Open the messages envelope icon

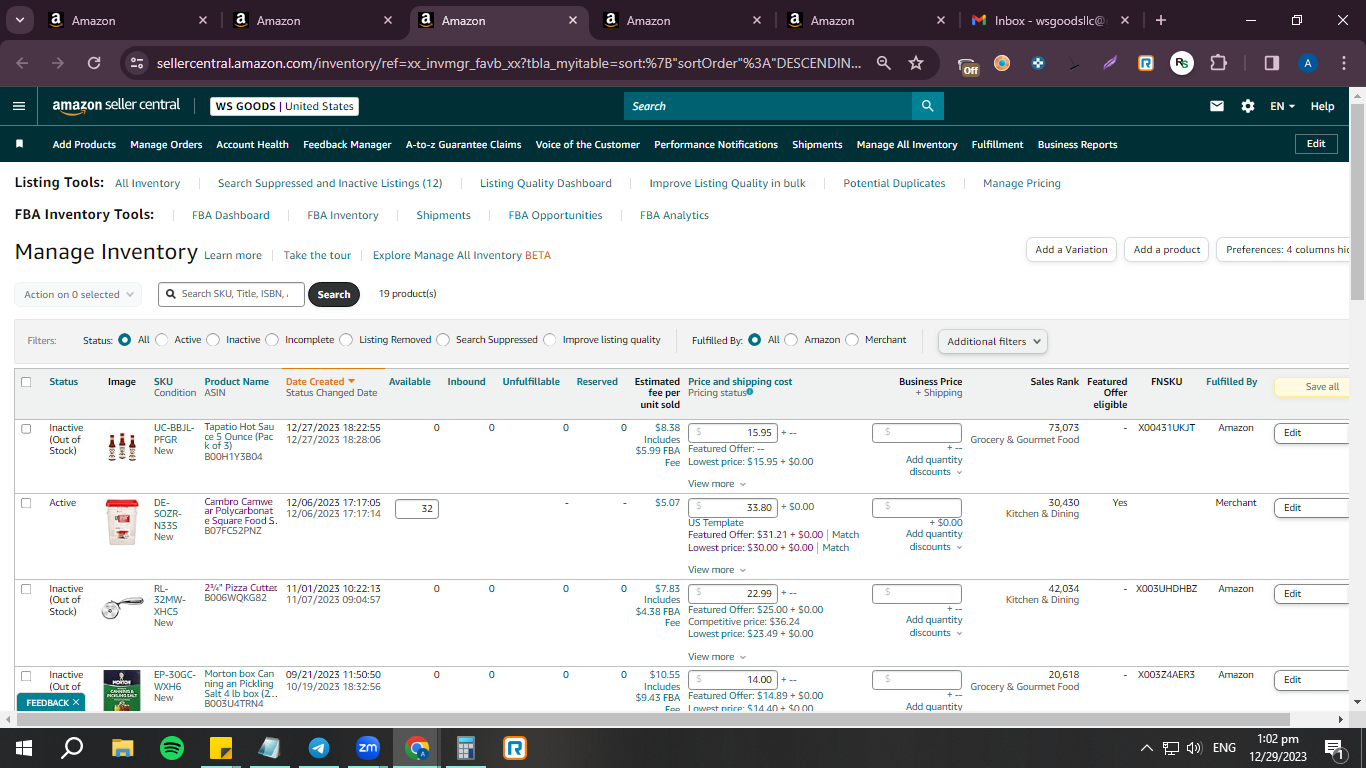(1217, 106)
